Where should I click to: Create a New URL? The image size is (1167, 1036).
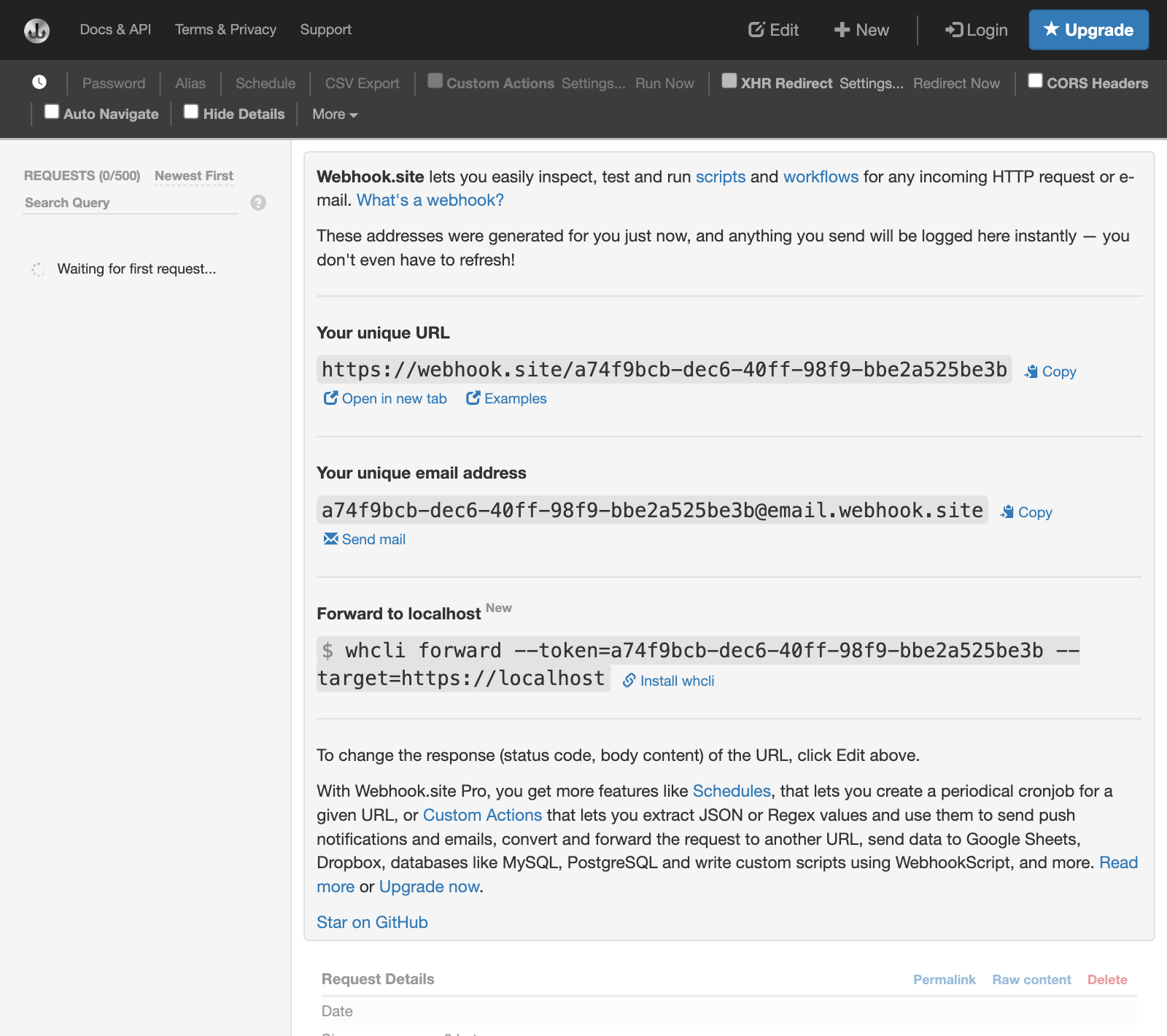(x=861, y=30)
